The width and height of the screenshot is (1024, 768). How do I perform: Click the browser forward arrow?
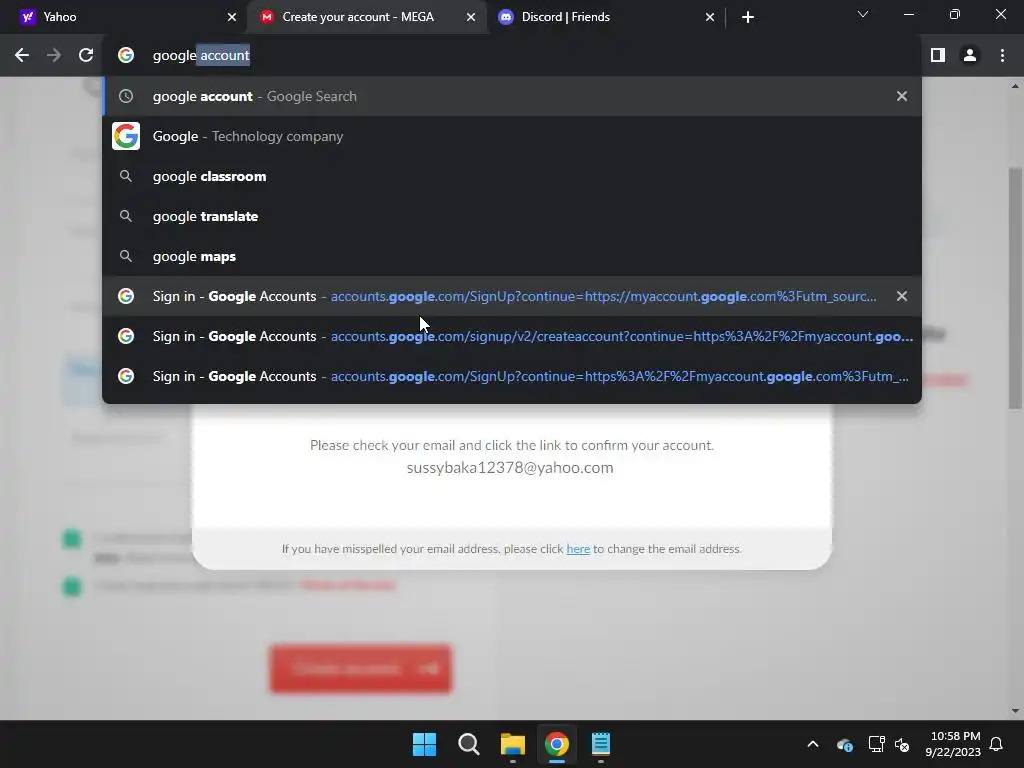pos(54,56)
